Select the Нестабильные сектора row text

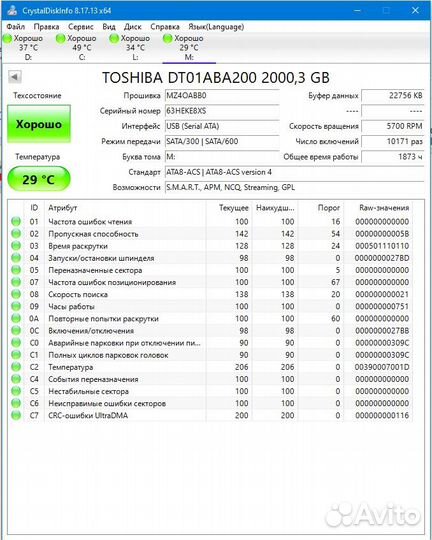click(x=89, y=392)
